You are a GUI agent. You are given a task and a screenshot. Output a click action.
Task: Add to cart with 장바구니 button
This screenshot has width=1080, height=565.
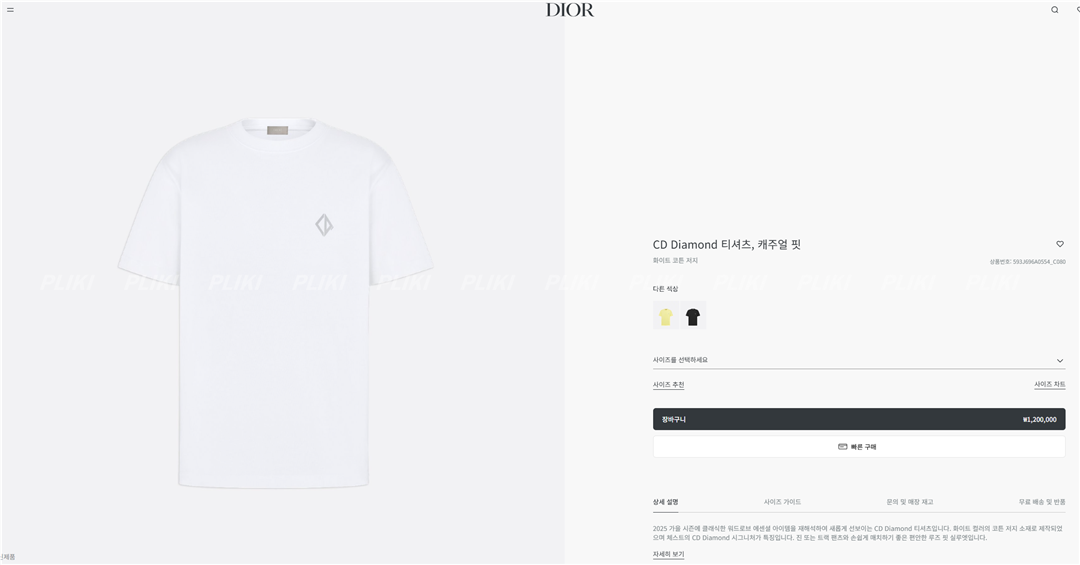[x=859, y=419]
